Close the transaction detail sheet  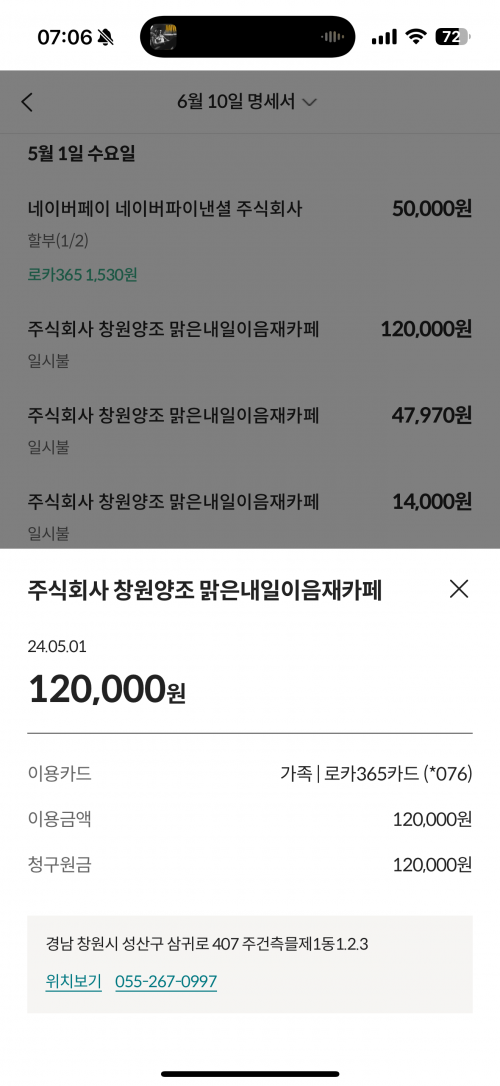point(458,589)
